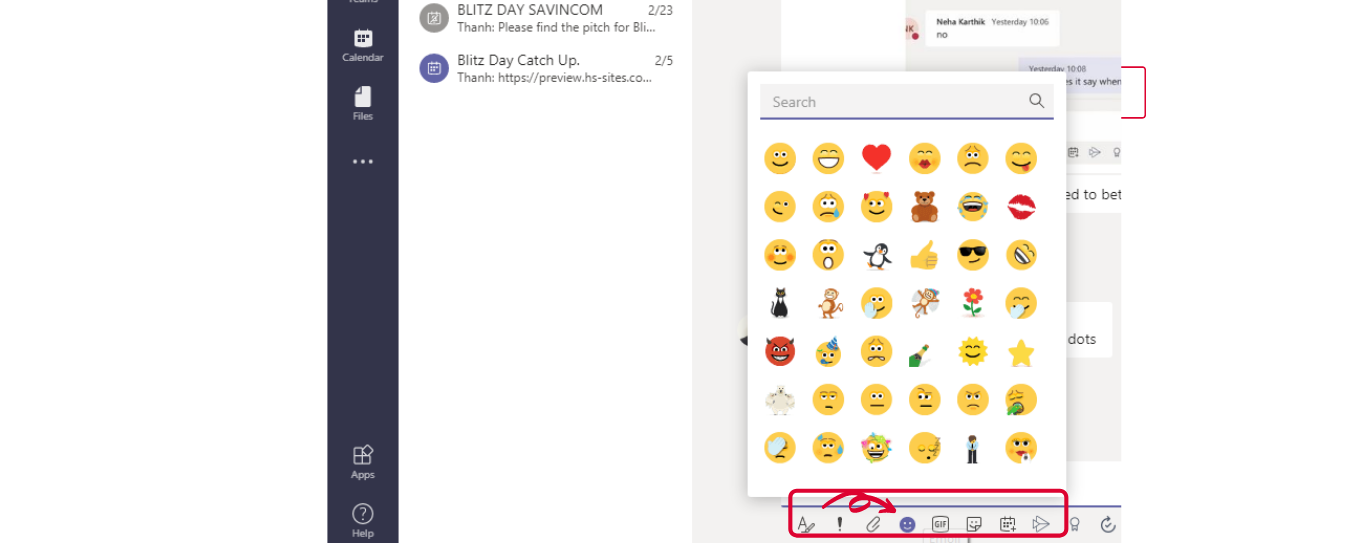Open Blitz Day Catch Up. chat

[x=545, y=68]
